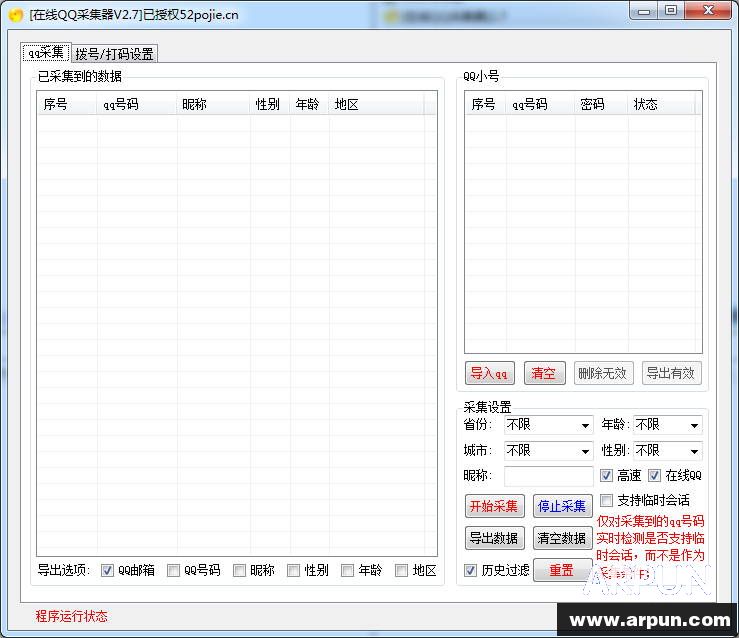
Task: Start collecting with 开始采集 button
Action: tap(494, 506)
